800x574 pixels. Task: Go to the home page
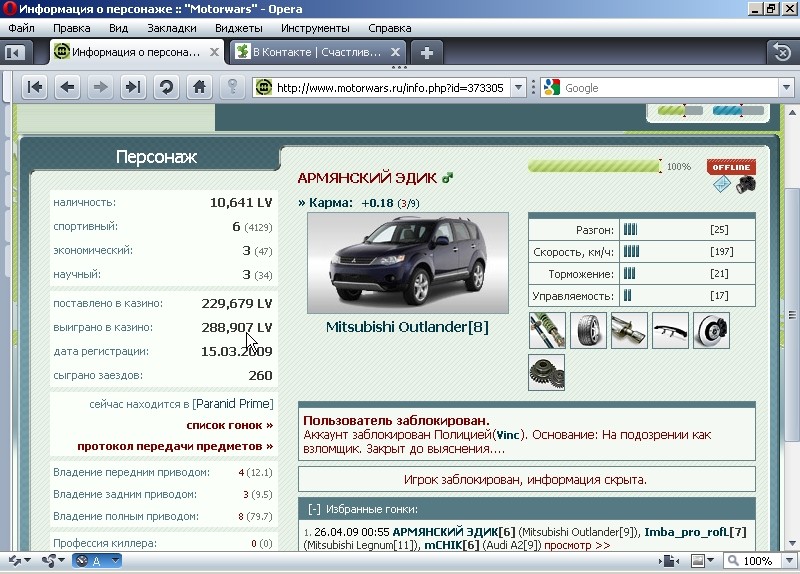(x=199, y=87)
